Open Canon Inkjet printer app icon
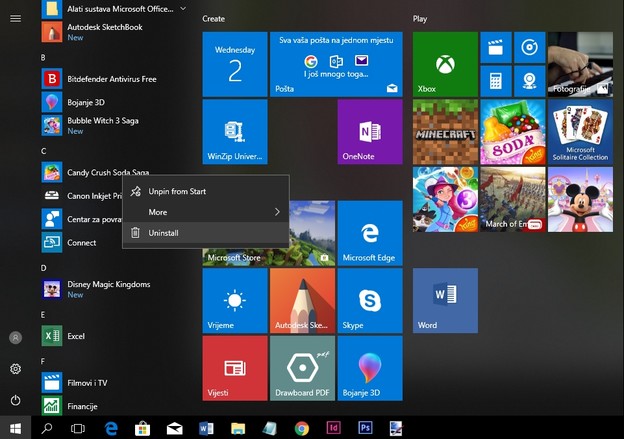 [x=52, y=195]
